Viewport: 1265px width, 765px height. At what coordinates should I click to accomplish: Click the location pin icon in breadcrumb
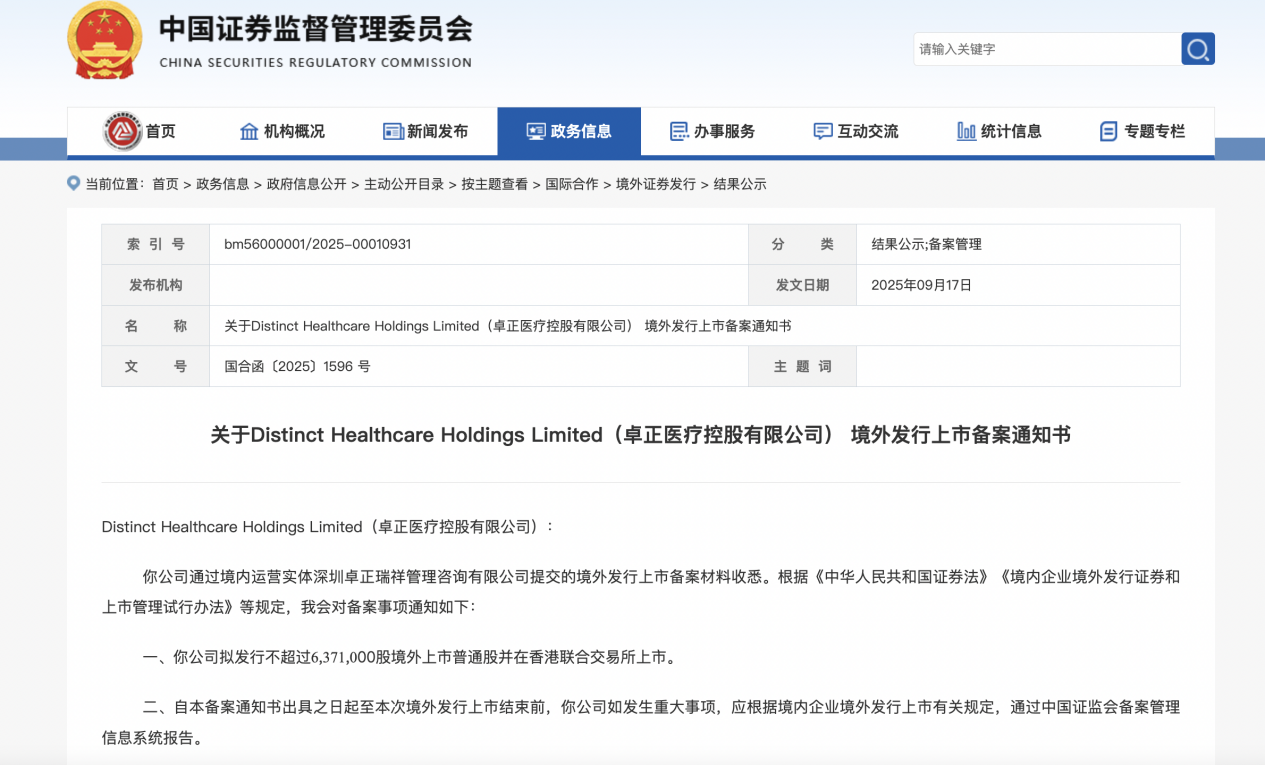coord(73,183)
